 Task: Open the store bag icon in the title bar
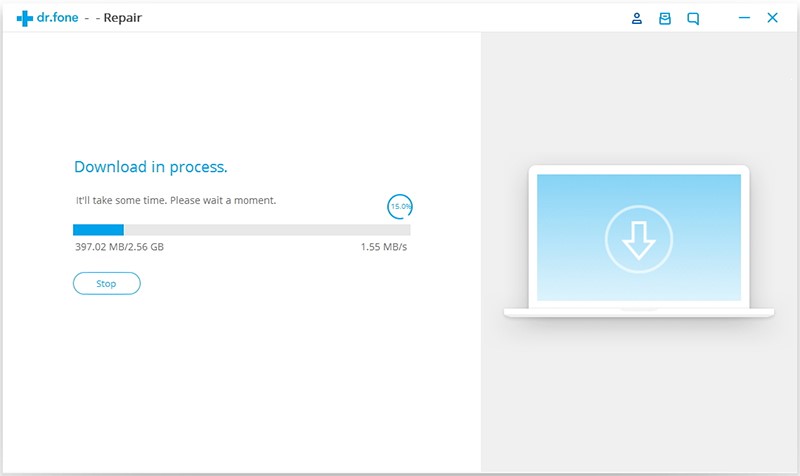click(x=665, y=18)
